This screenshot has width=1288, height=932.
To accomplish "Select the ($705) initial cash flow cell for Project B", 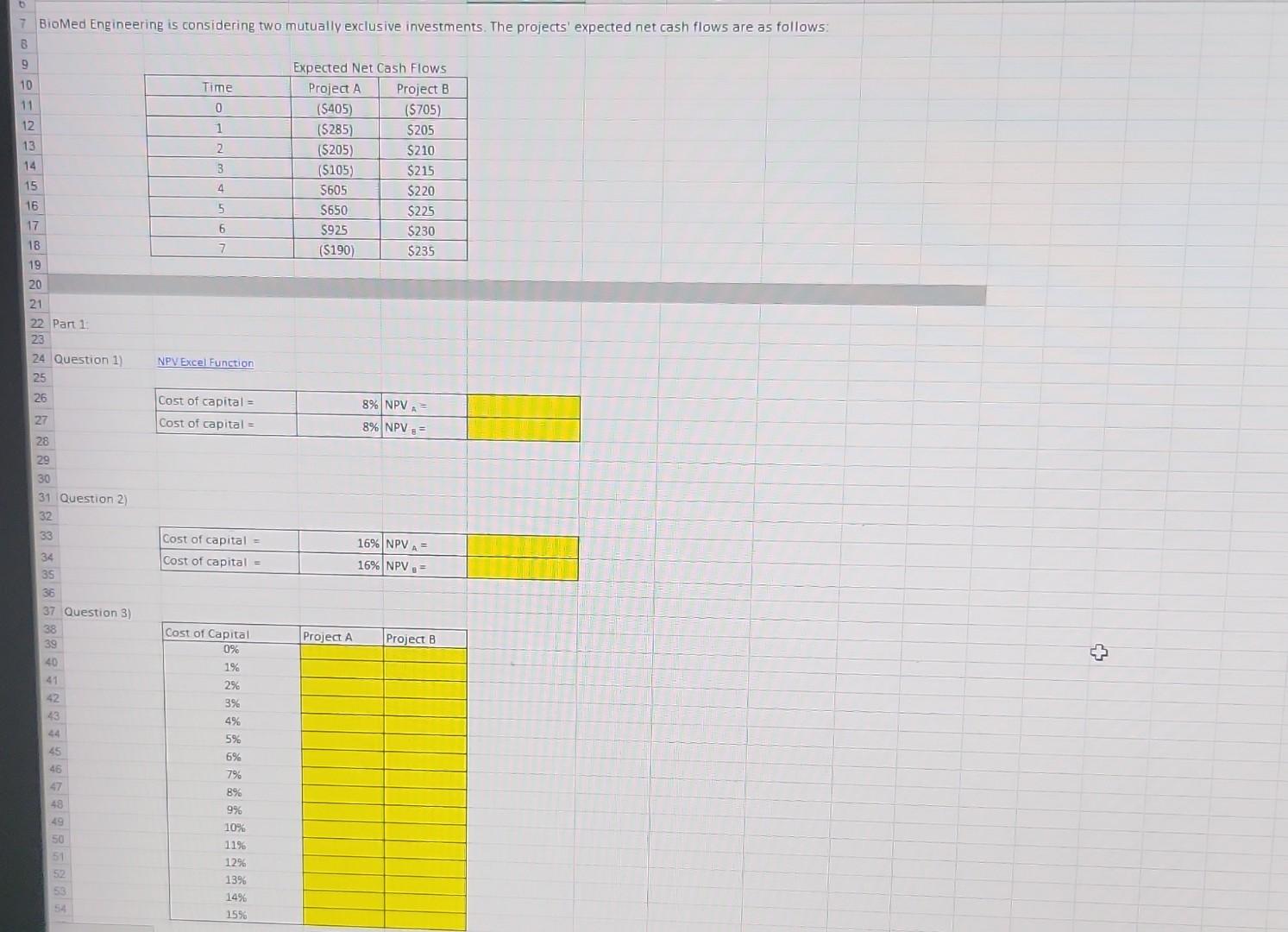I will pos(423,109).
